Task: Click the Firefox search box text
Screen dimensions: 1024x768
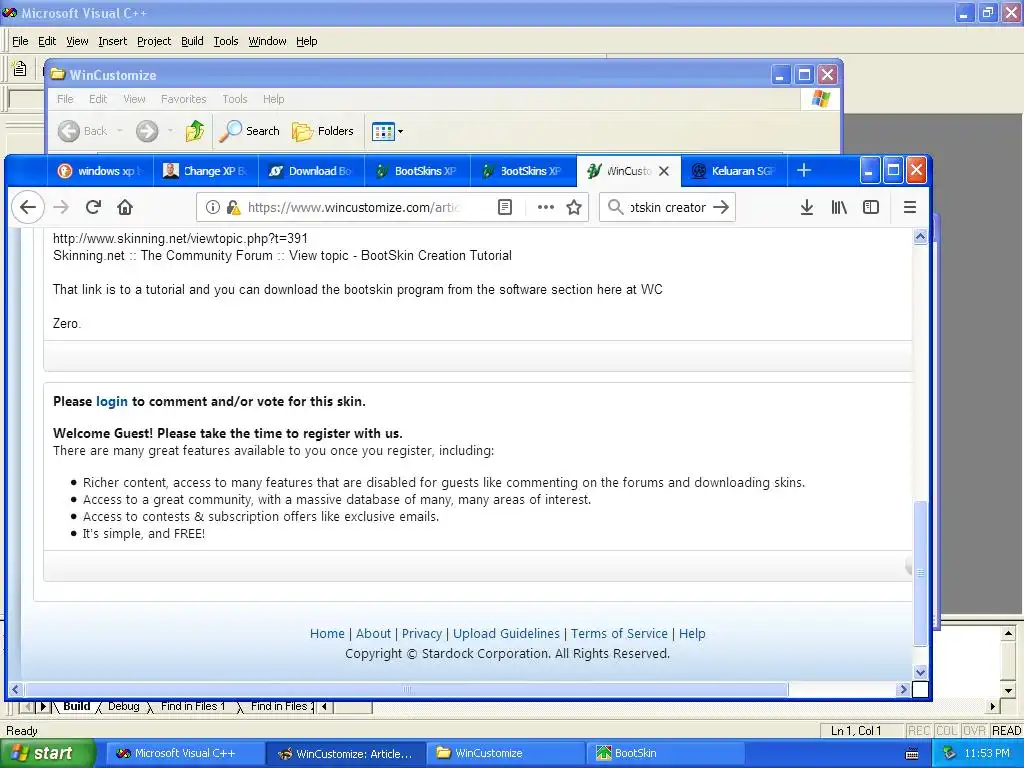Action: coord(667,208)
